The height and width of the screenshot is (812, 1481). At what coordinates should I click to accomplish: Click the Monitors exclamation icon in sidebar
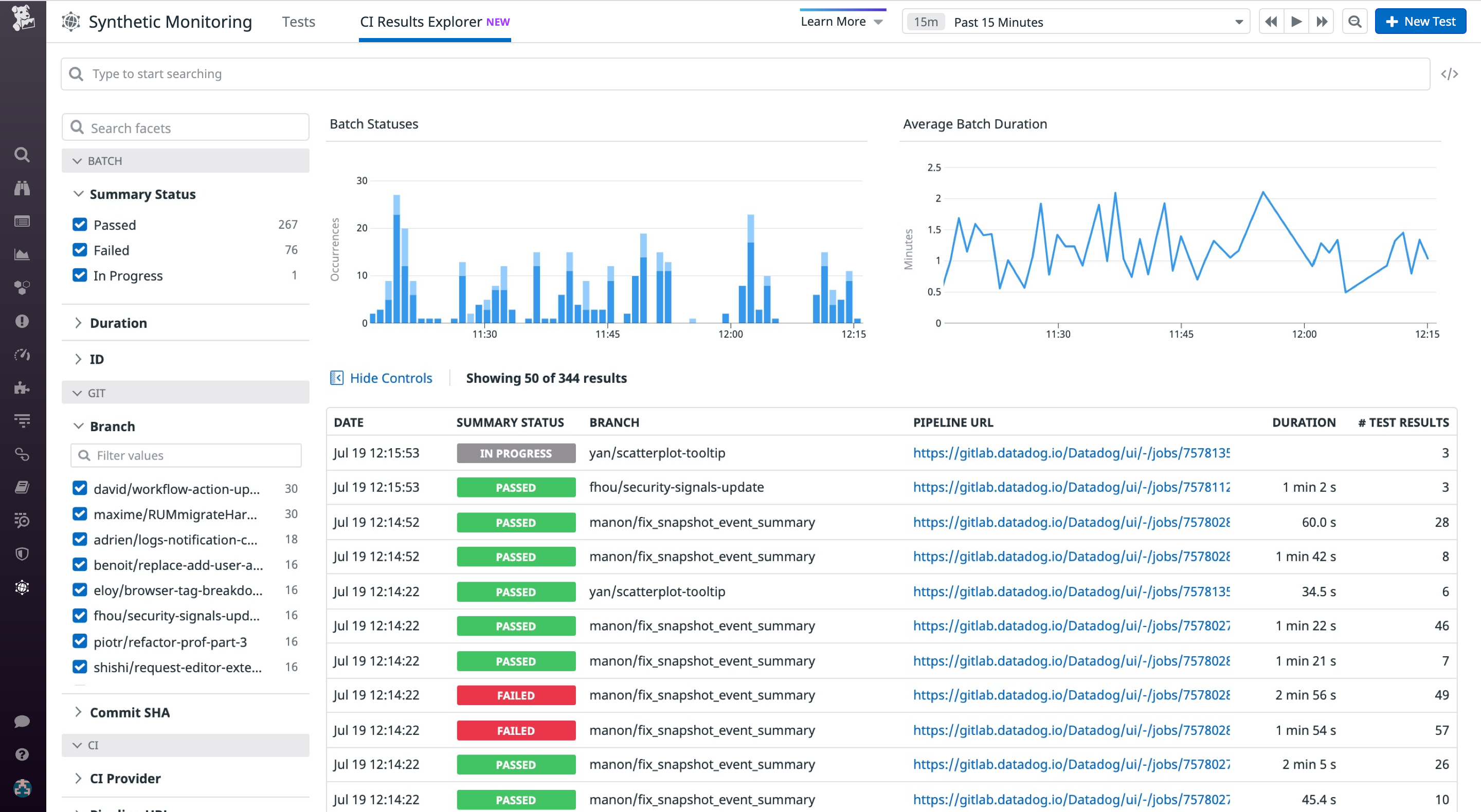click(x=22, y=320)
